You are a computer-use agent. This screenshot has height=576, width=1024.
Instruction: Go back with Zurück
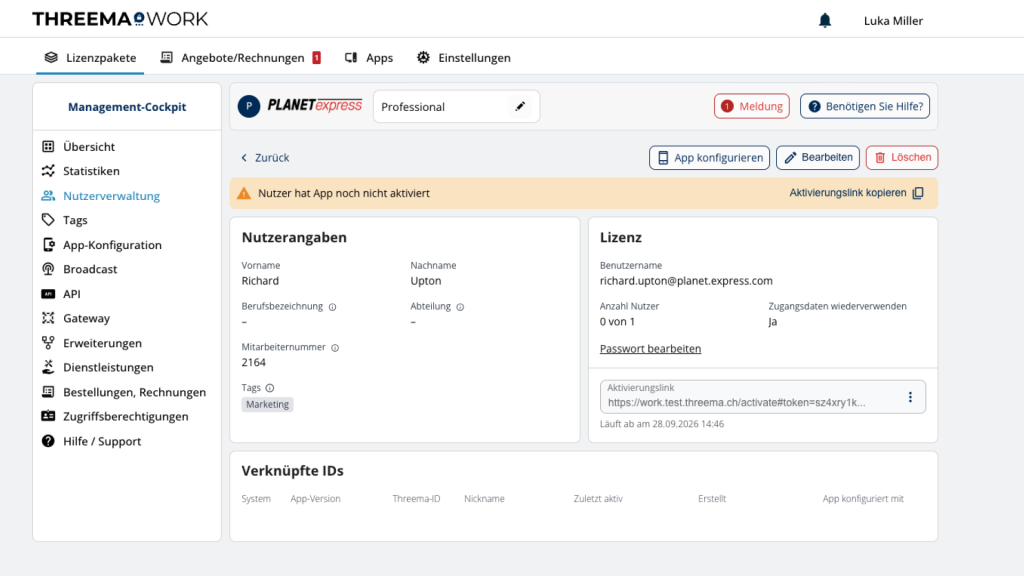[x=264, y=157]
